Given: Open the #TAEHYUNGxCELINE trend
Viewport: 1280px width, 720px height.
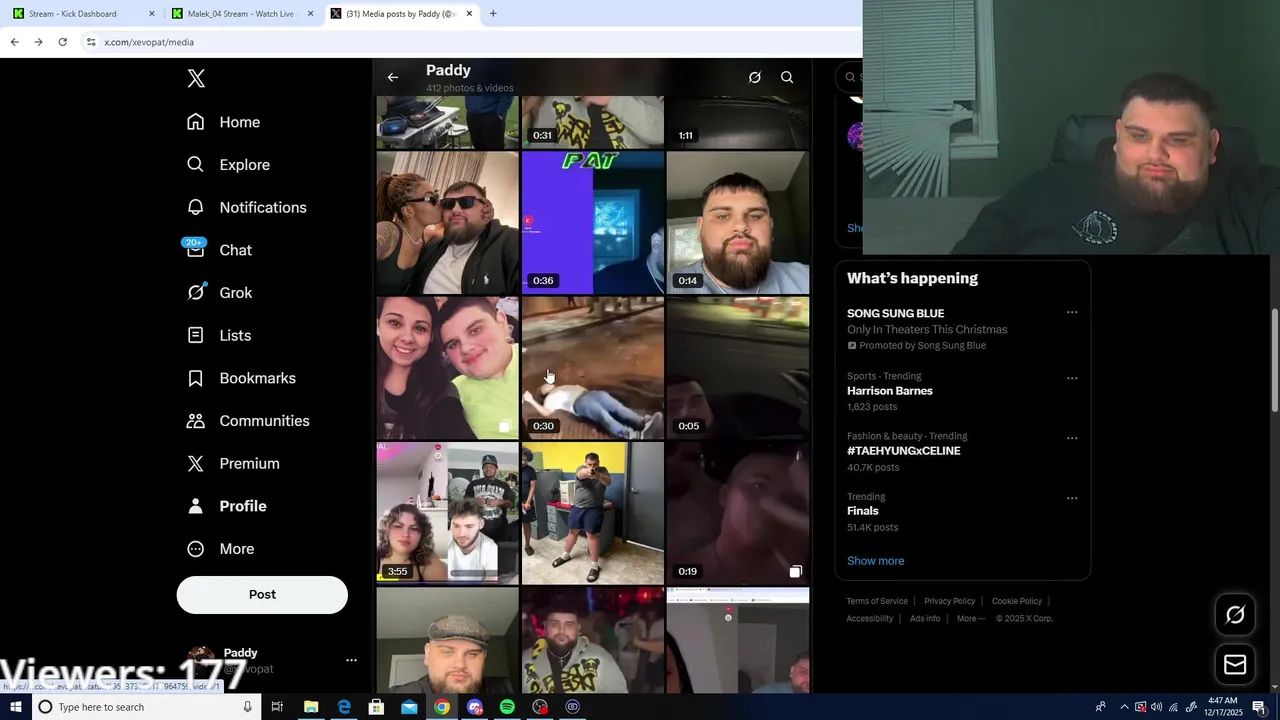Looking at the screenshot, I should pyautogui.click(x=903, y=451).
